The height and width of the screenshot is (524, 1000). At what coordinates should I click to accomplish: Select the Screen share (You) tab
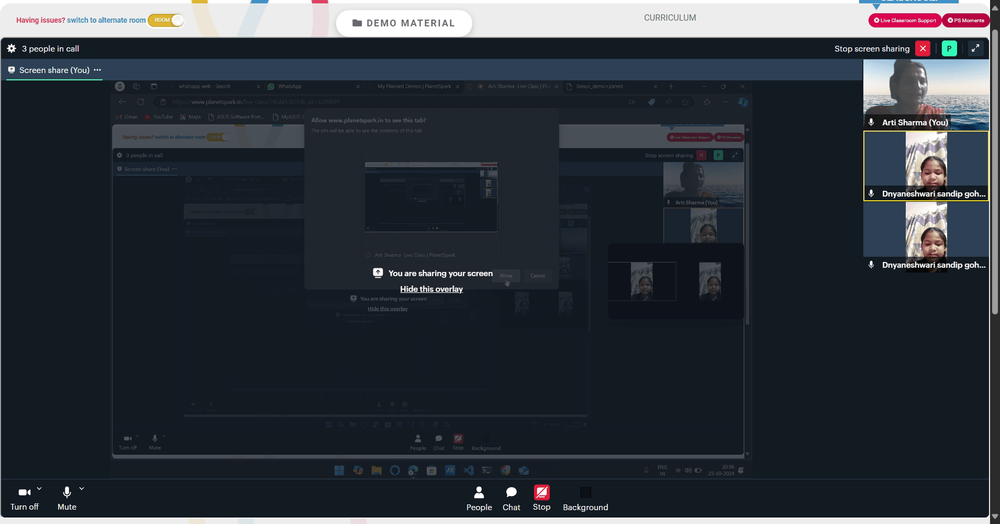point(54,70)
